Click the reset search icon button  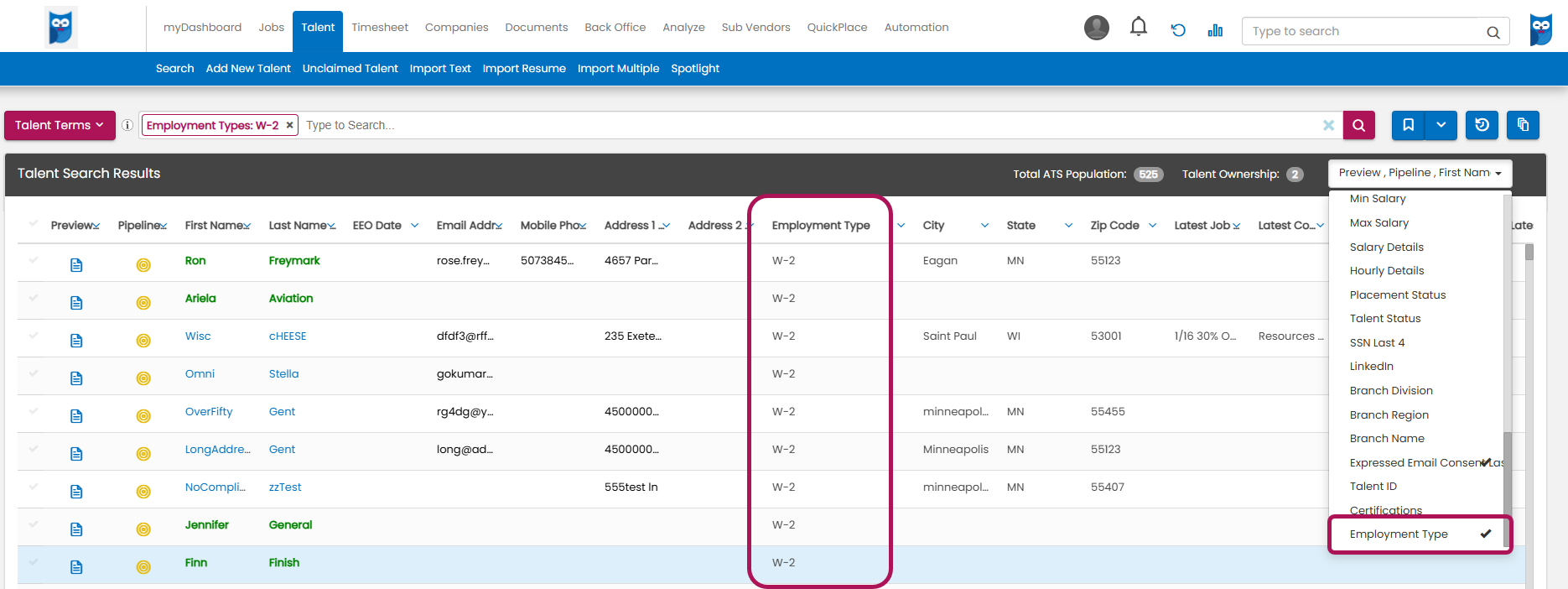tap(1482, 125)
